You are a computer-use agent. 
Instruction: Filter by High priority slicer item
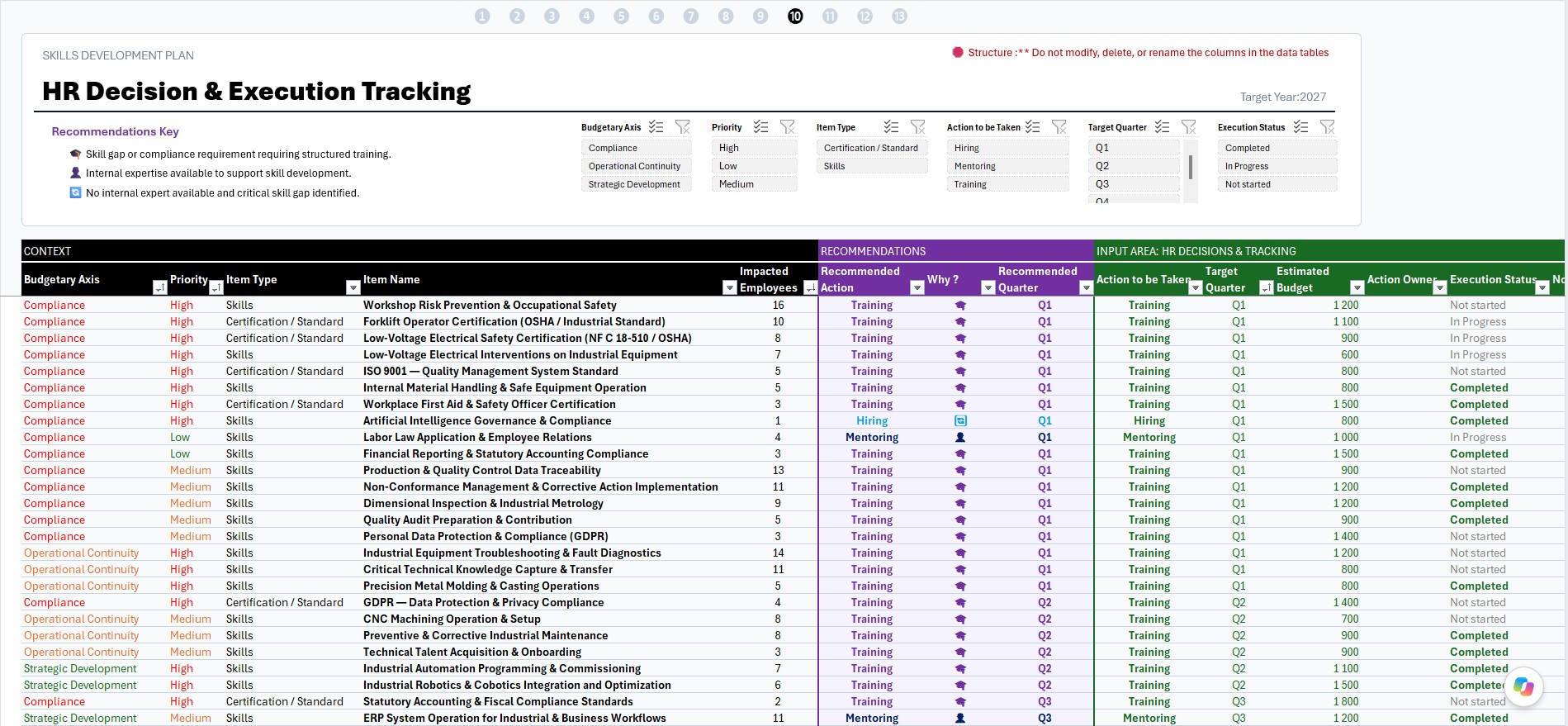754,148
